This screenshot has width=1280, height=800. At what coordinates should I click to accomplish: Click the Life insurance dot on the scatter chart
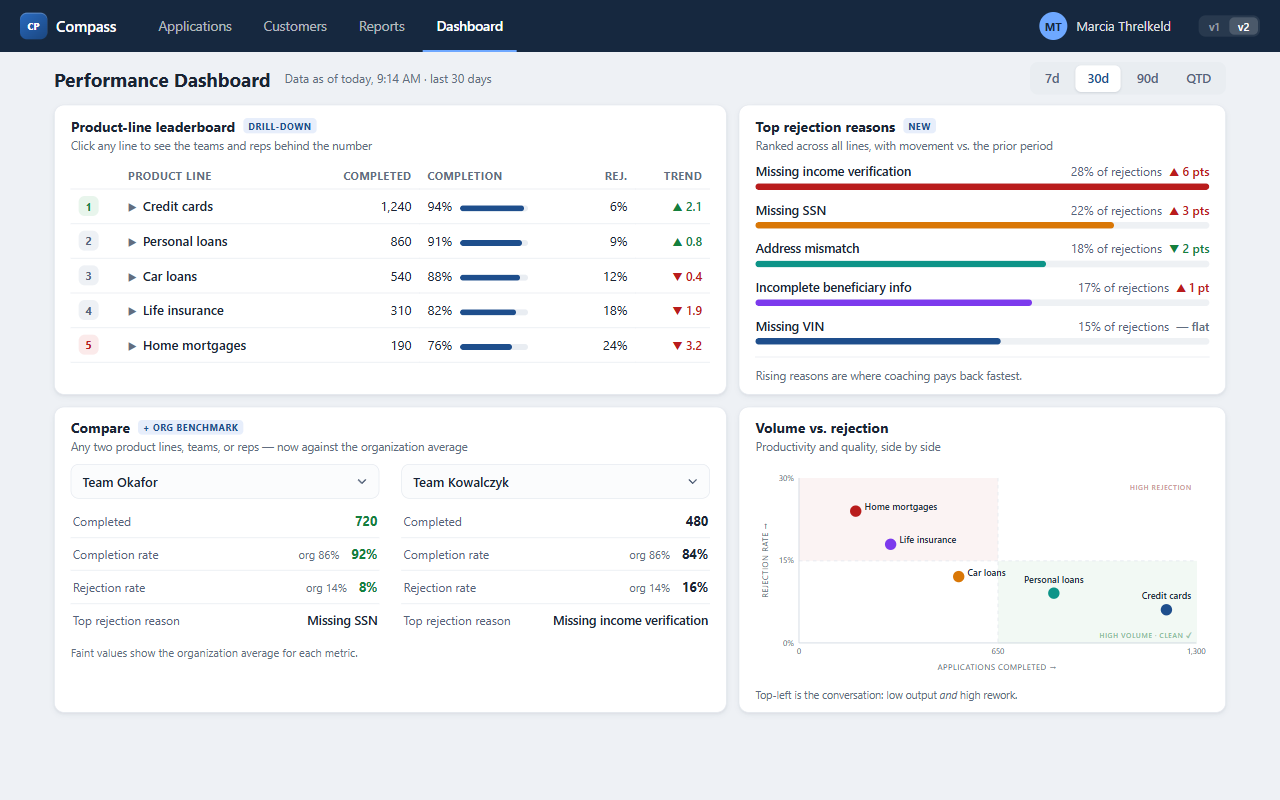890,544
